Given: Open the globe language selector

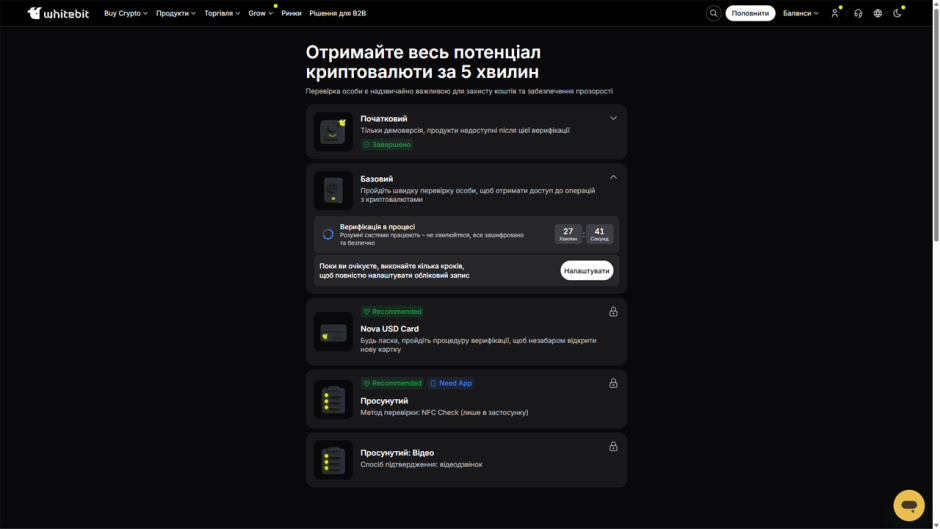Looking at the screenshot, I should (x=878, y=13).
